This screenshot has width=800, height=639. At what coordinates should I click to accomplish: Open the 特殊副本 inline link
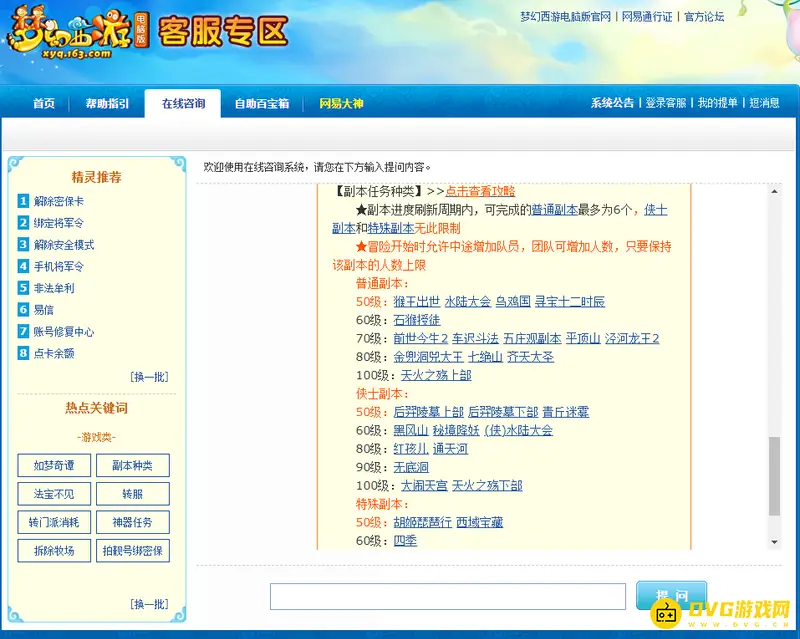(391, 228)
